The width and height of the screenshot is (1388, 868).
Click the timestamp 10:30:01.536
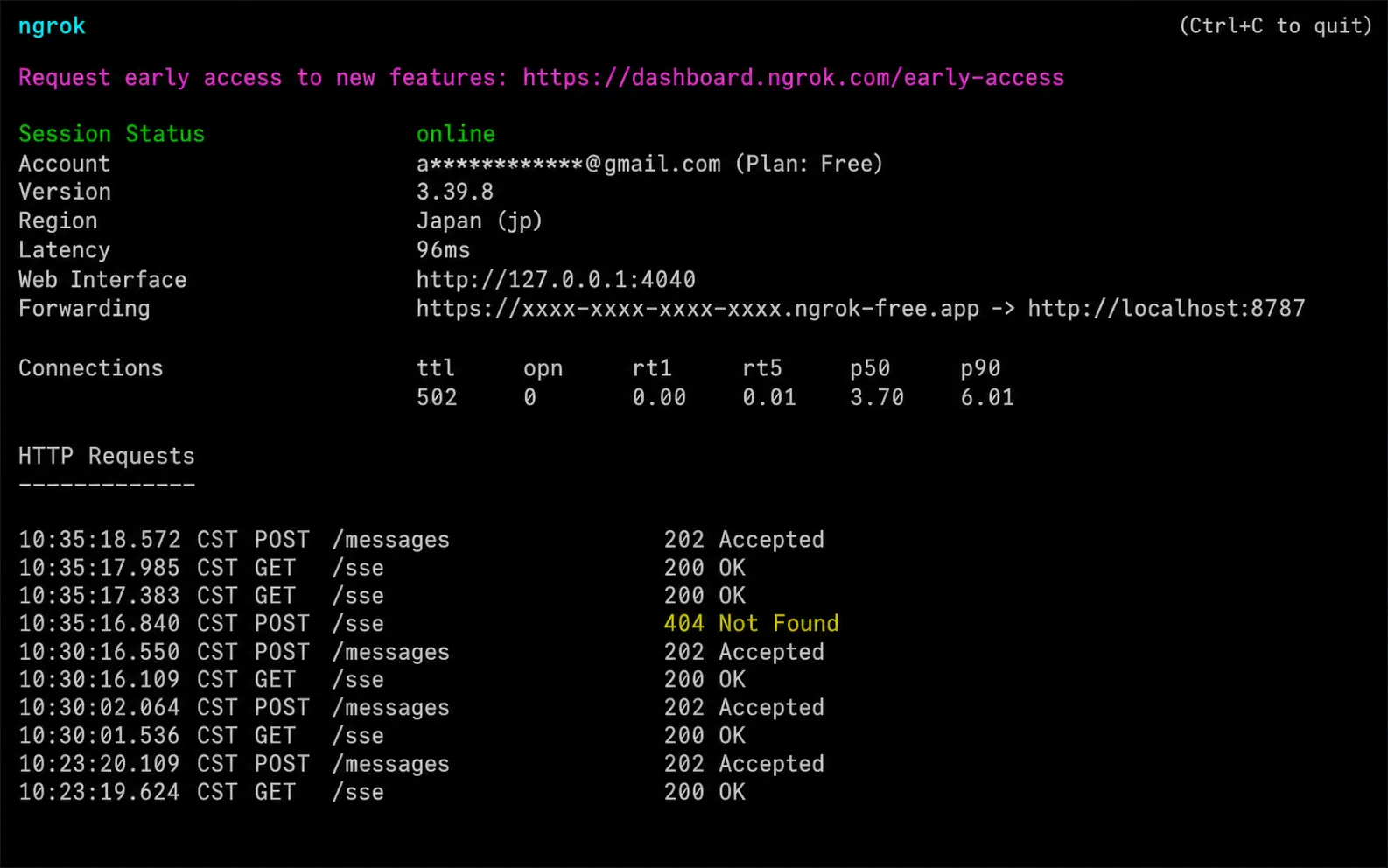(x=100, y=736)
